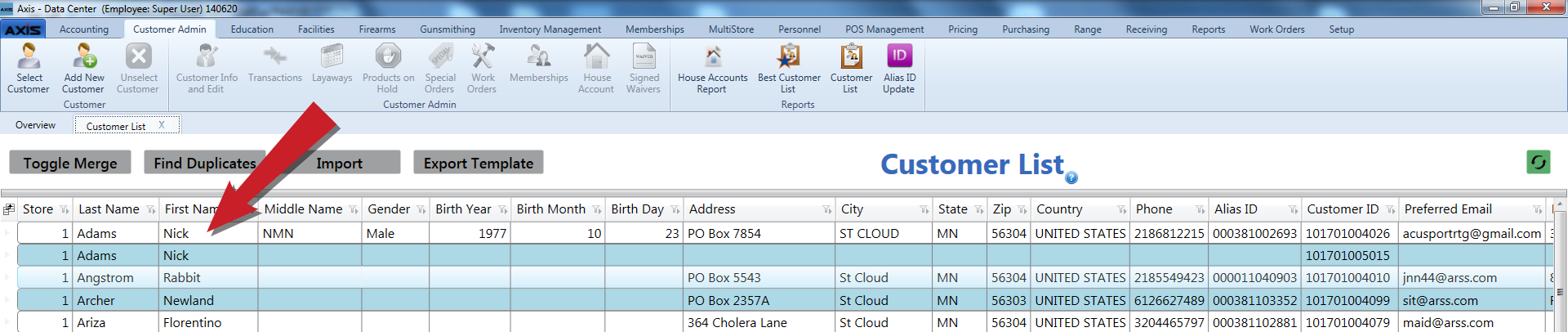Open the Memberships ribbon icon
The image size is (1568, 332).
tap(538, 63)
